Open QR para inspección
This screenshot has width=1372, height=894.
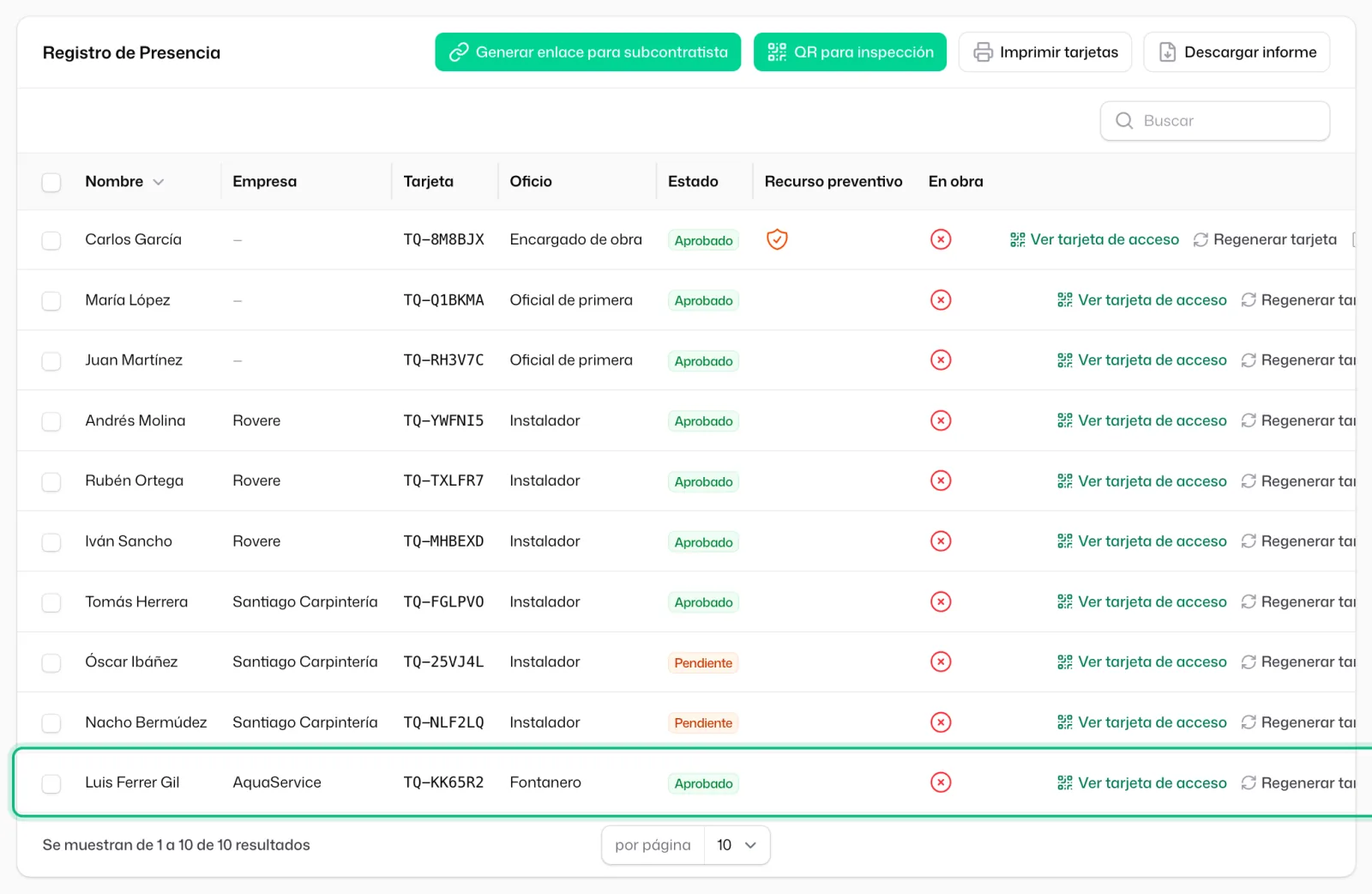[850, 52]
